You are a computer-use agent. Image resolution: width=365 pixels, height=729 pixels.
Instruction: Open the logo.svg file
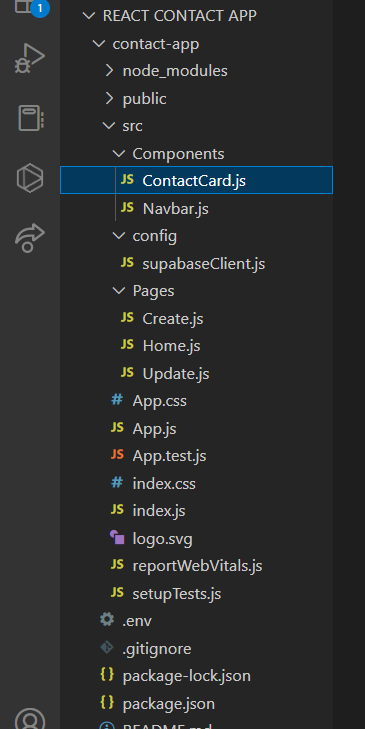pos(162,539)
